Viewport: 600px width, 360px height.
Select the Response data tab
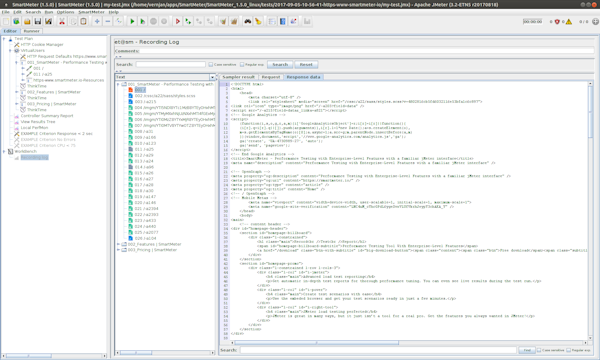click(x=303, y=77)
